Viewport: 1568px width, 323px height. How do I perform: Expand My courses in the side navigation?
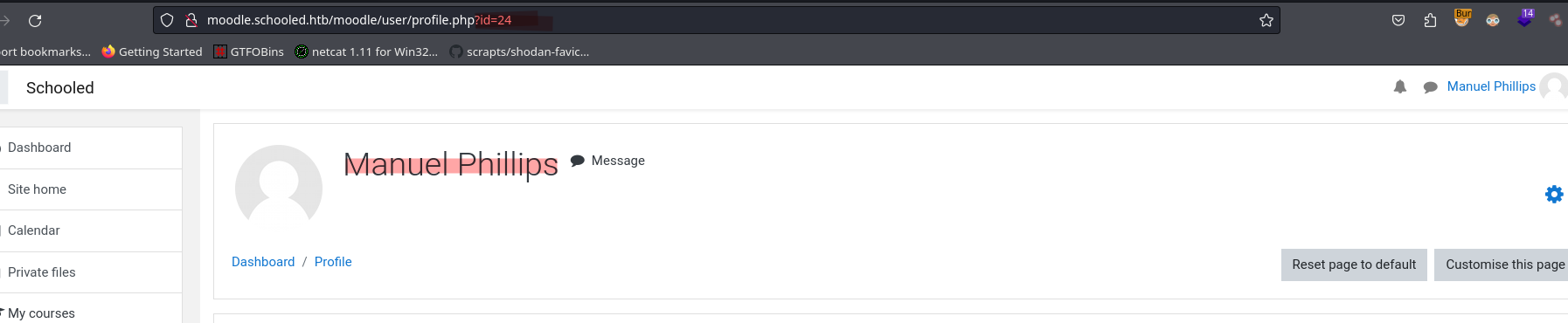(x=40, y=313)
